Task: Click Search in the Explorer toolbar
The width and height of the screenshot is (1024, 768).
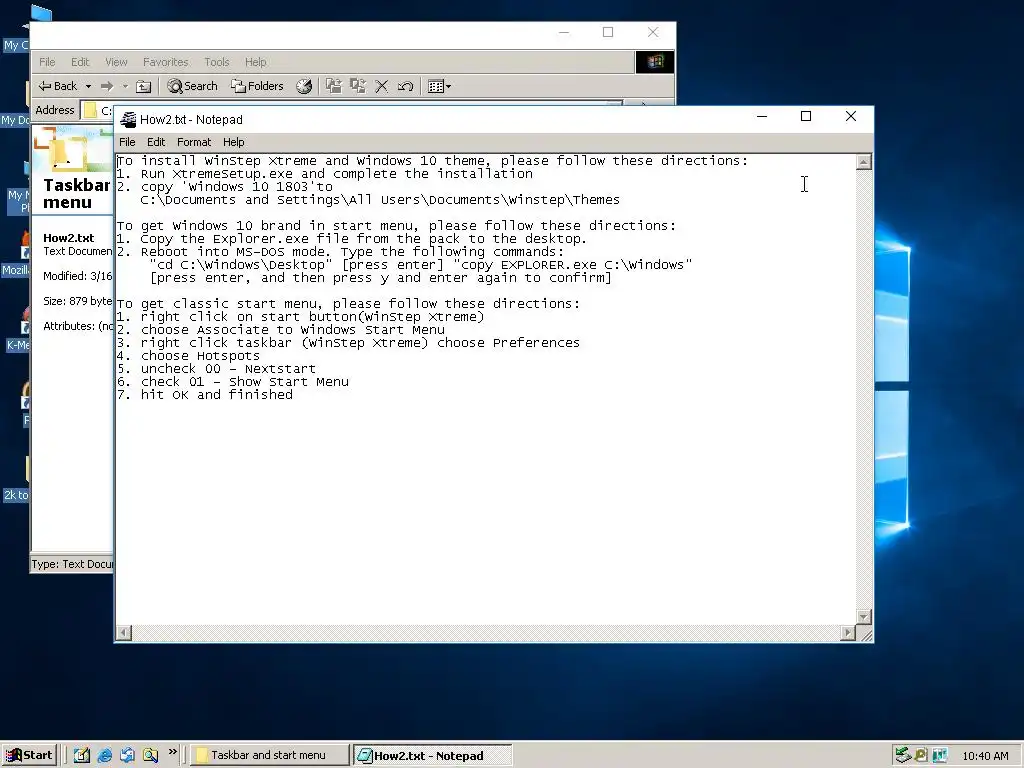Action: (193, 86)
